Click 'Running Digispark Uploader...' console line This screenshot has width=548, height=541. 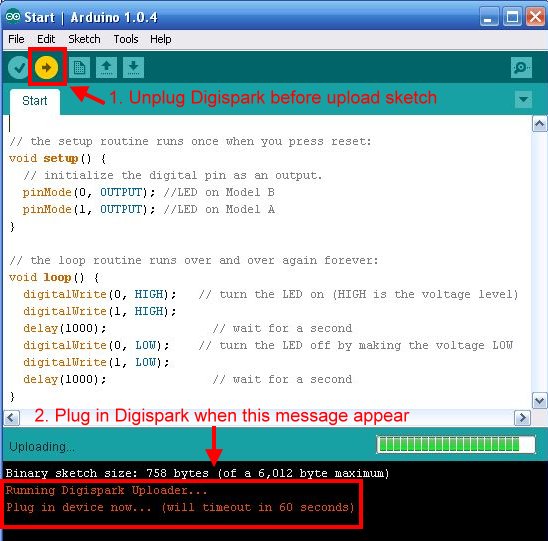click(107, 490)
